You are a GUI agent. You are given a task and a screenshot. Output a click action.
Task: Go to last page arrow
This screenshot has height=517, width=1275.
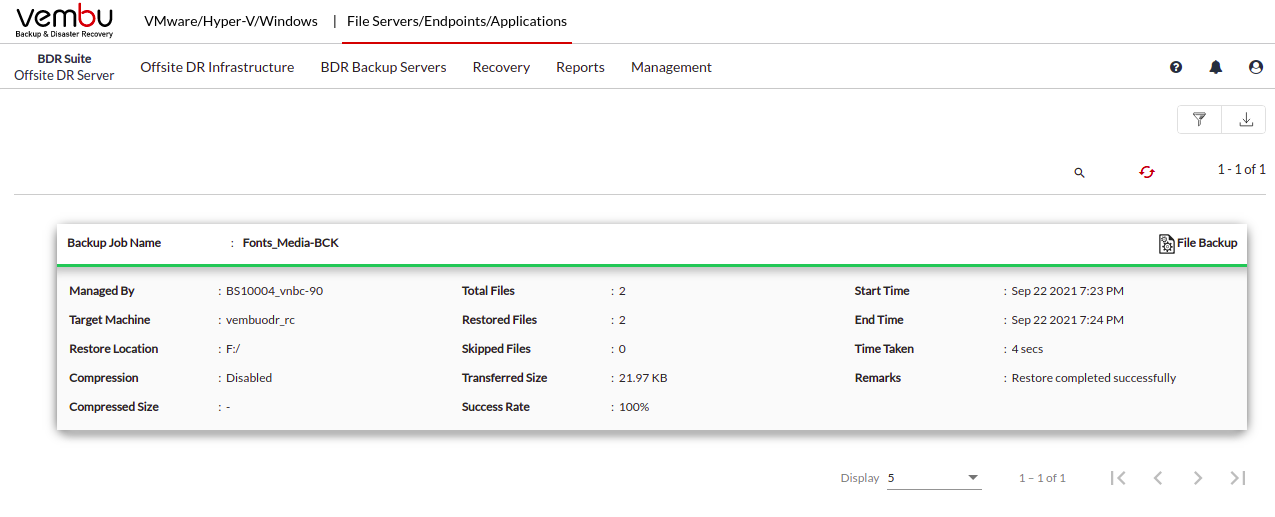coord(1237,478)
